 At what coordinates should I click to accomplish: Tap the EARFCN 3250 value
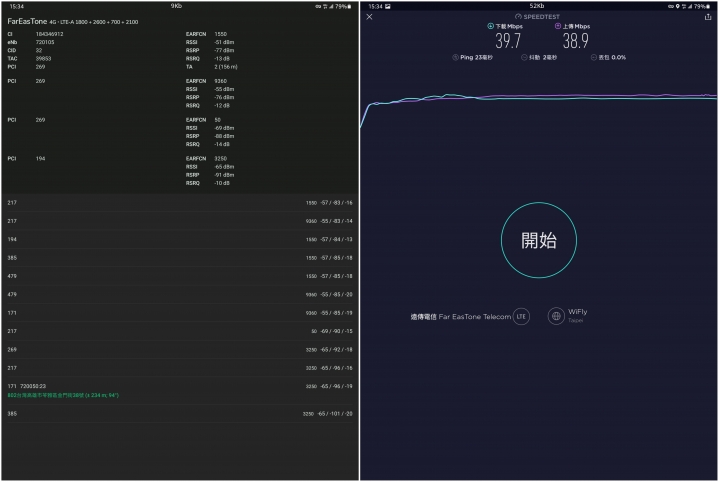click(220, 158)
